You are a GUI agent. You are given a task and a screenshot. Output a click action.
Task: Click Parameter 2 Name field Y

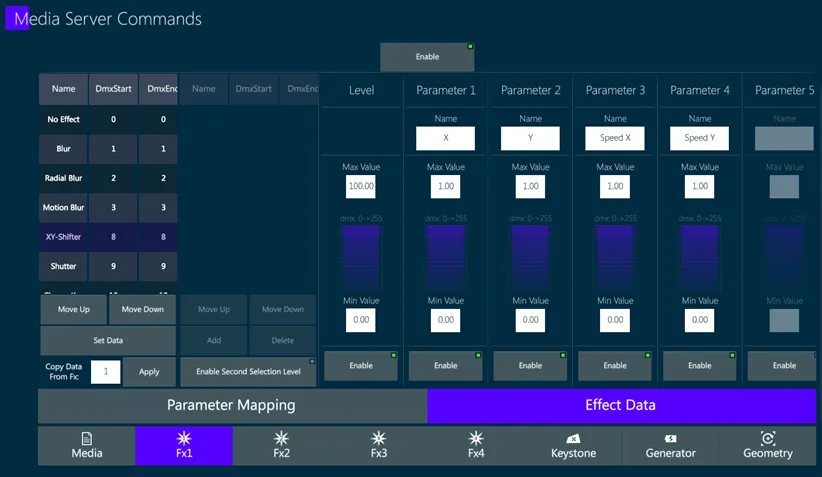(531, 138)
